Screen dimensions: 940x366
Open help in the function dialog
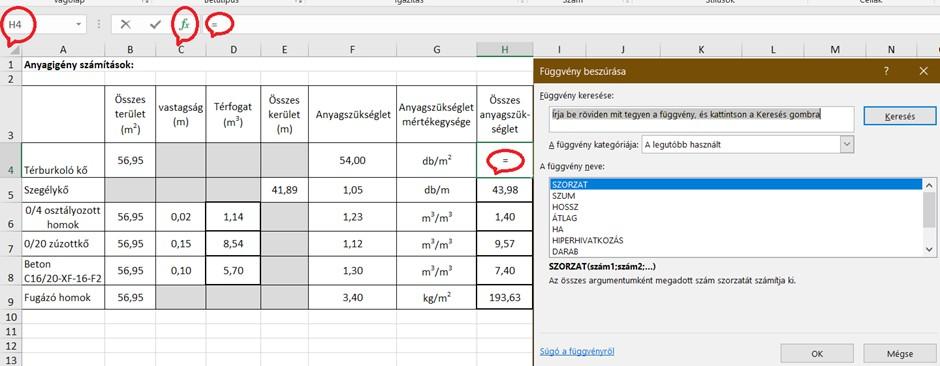coord(886,71)
